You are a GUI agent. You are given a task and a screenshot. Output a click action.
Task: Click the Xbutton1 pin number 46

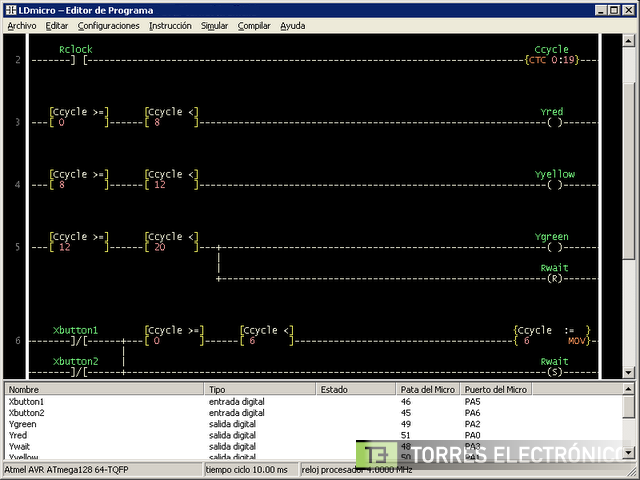(x=406, y=402)
